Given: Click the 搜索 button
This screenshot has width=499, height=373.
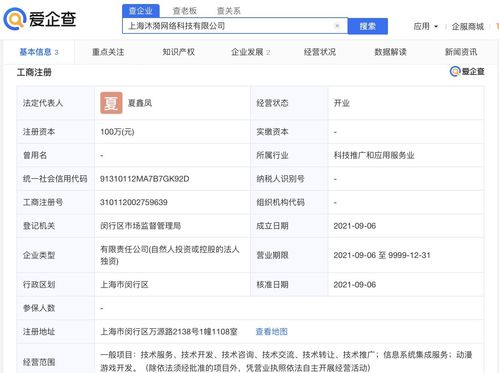Looking at the screenshot, I should tap(368, 26).
